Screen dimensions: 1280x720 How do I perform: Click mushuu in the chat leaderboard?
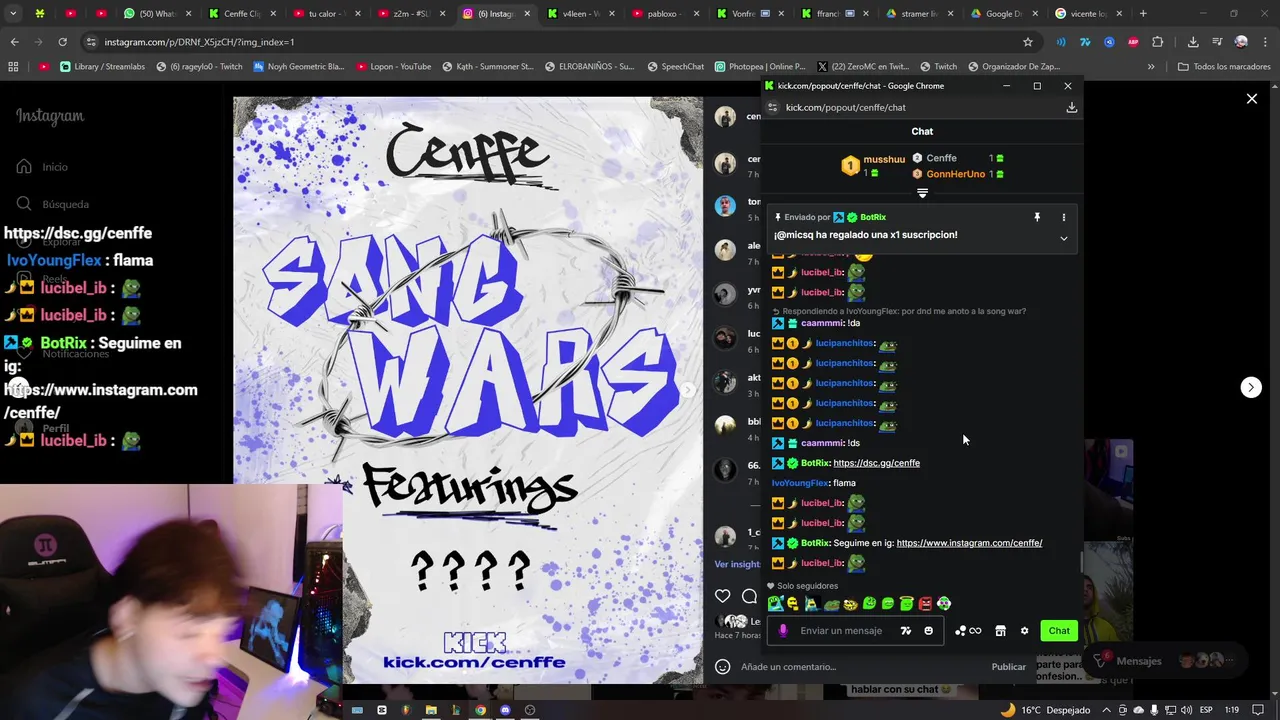884,159
